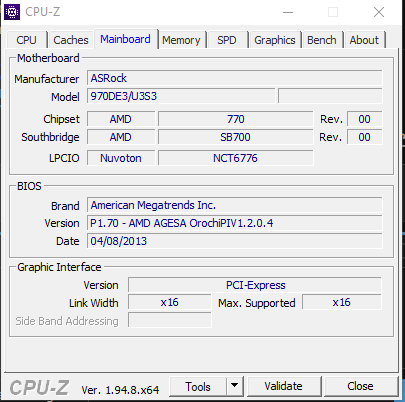This screenshot has width=405, height=402.
Task: Click the chipset Rev. 00 value
Action: tap(364, 119)
